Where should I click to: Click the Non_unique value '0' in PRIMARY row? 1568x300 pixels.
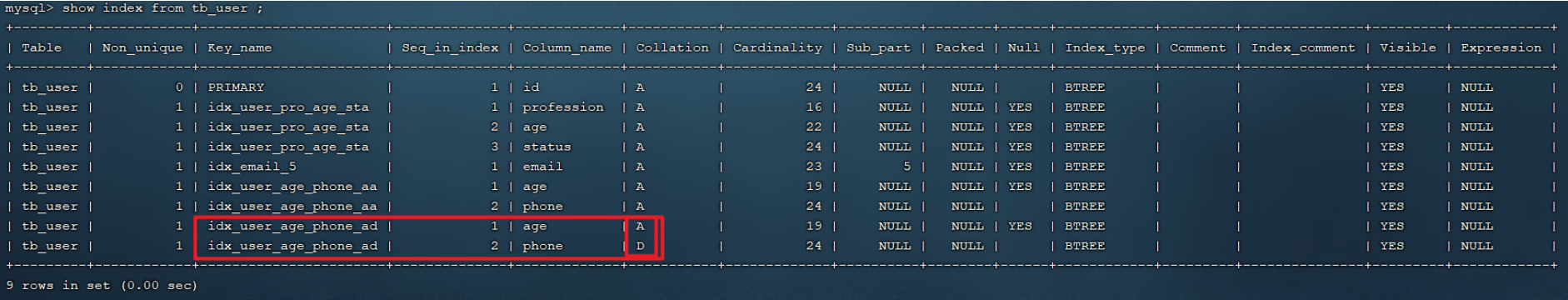pos(179,87)
